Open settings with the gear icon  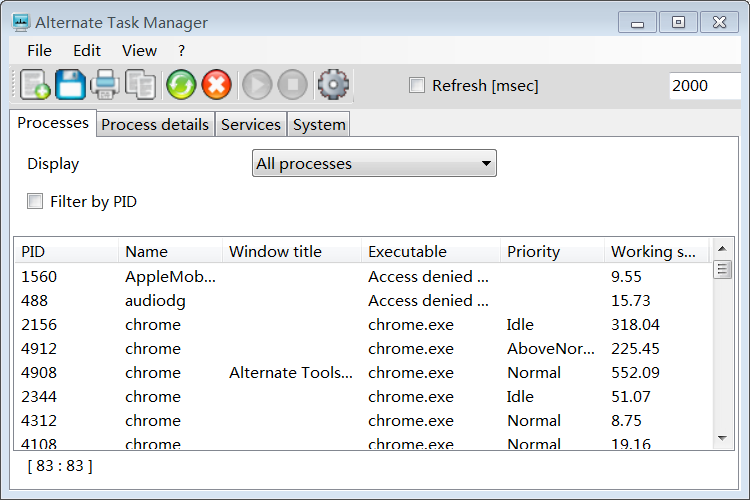(x=333, y=86)
